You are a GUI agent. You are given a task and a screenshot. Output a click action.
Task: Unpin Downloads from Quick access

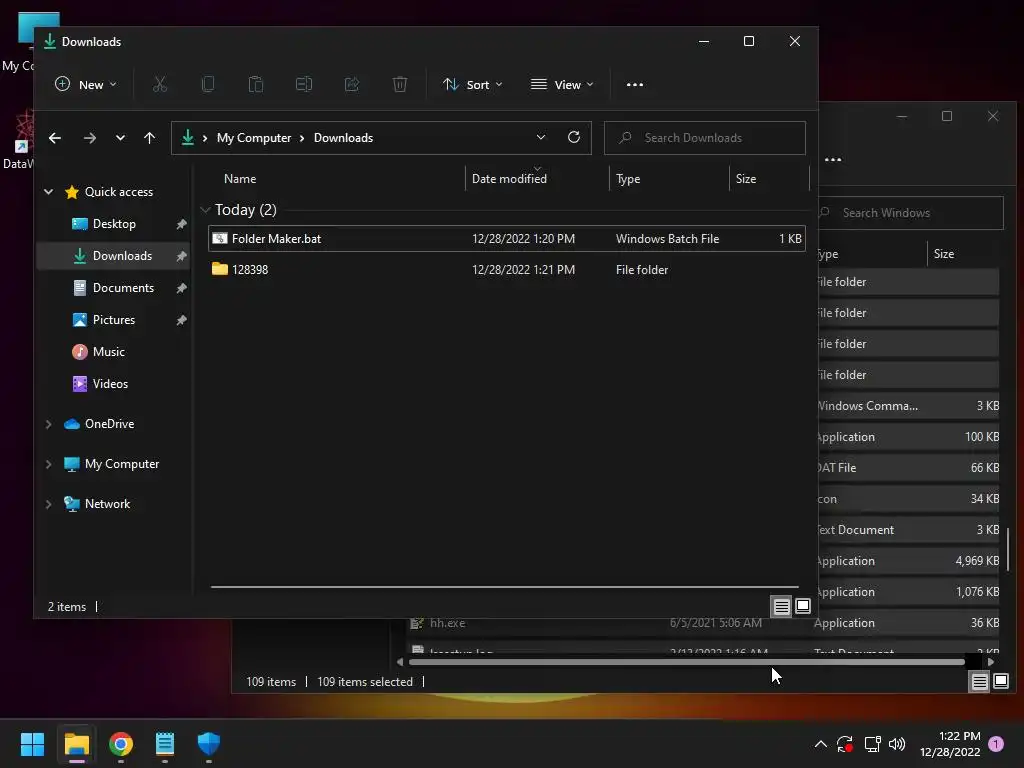[x=182, y=256]
